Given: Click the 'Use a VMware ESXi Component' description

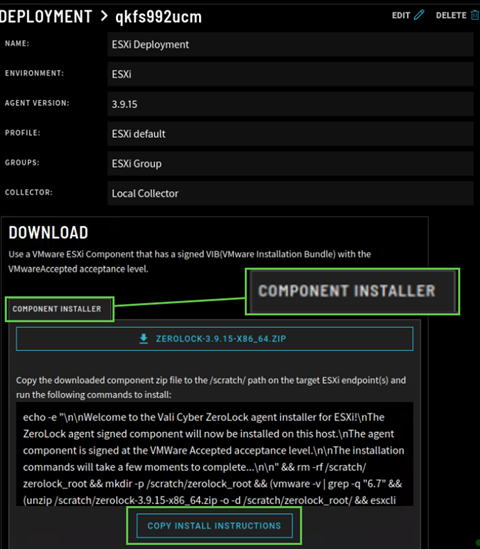Looking at the screenshot, I should (189, 262).
